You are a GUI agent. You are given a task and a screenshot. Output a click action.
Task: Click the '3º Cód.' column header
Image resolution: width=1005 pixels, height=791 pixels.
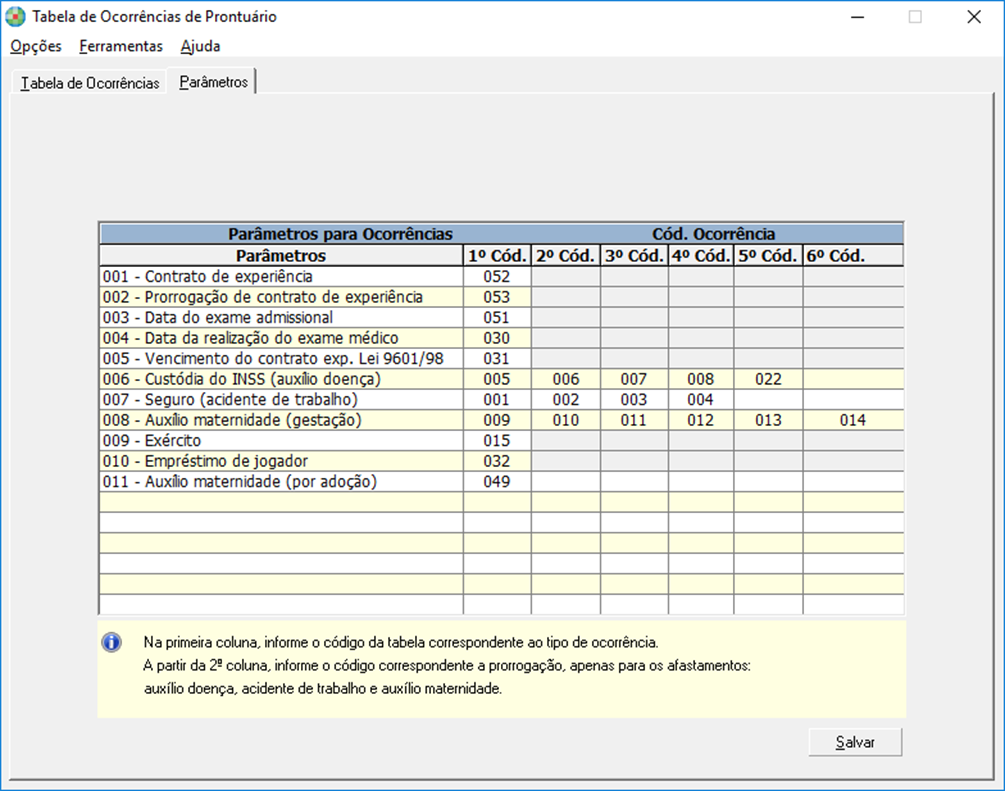pos(634,256)
